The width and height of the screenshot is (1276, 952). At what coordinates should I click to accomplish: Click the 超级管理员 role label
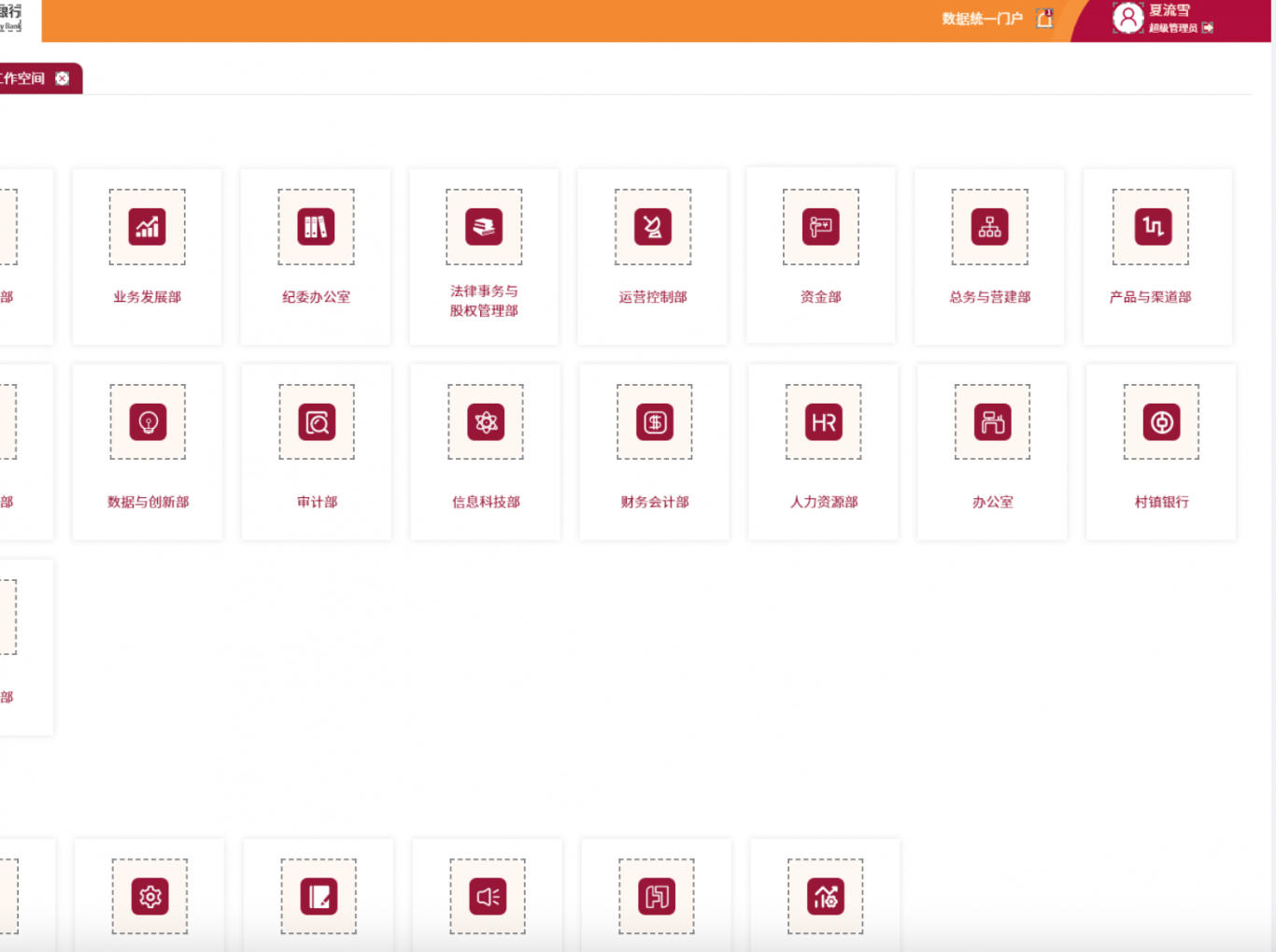point(1173,28)
